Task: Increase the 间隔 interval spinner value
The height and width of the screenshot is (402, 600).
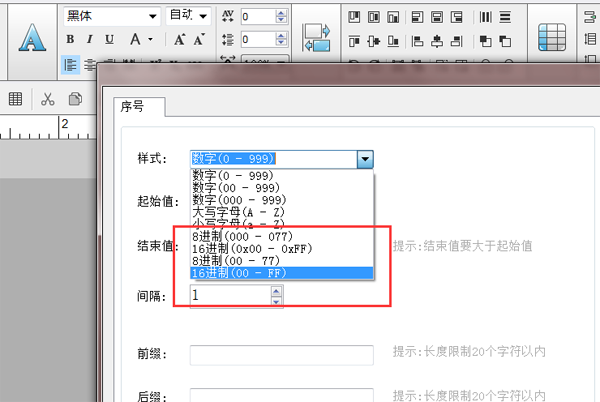Action: [x=277, y=291]
